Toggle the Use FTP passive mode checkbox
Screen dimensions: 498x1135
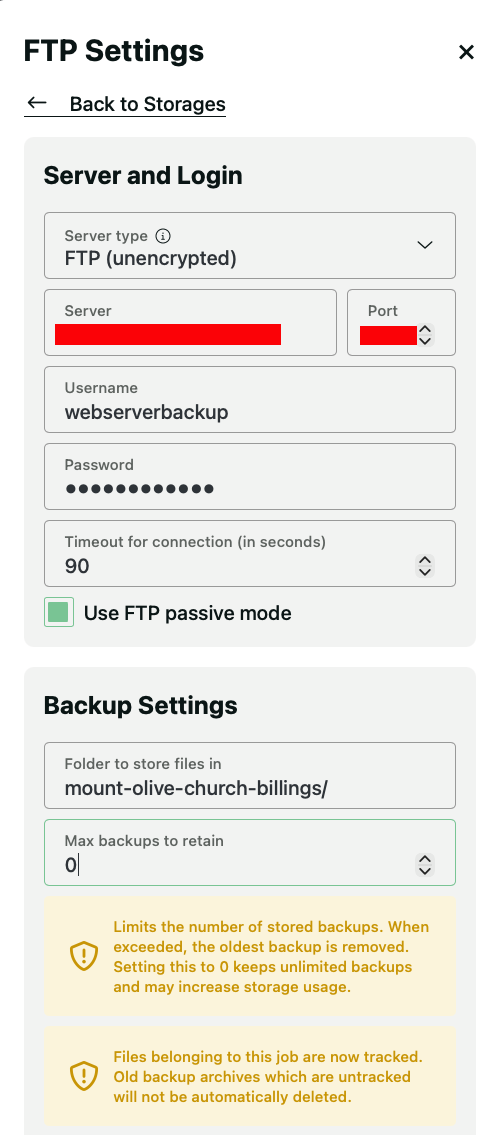coord(59,612)
